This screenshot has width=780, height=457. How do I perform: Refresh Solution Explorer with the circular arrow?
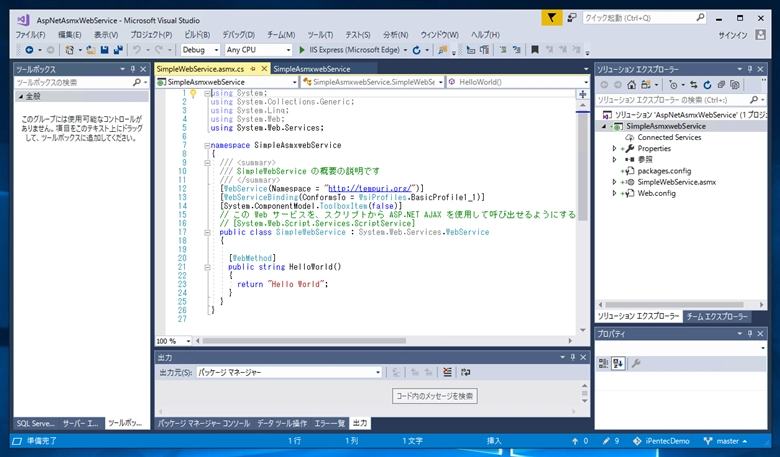tap(707, 85)
